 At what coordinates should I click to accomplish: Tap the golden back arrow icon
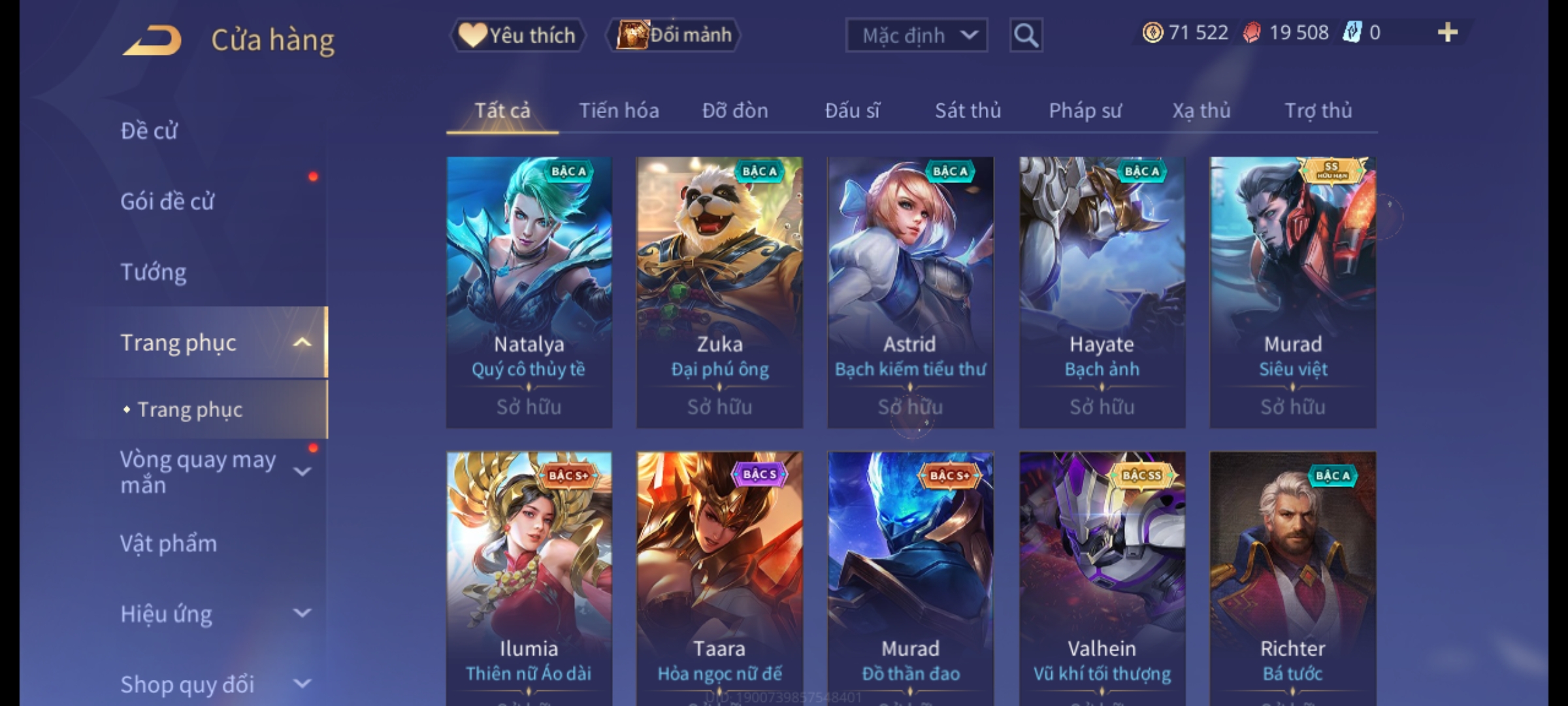(152, 40)
